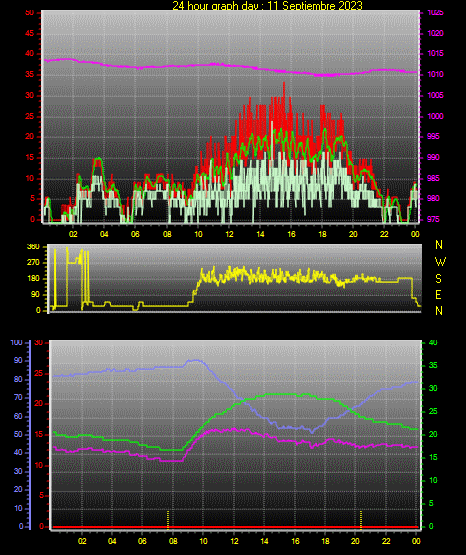Click the W compass letter
Screen dimensions: 466x555
440,262
